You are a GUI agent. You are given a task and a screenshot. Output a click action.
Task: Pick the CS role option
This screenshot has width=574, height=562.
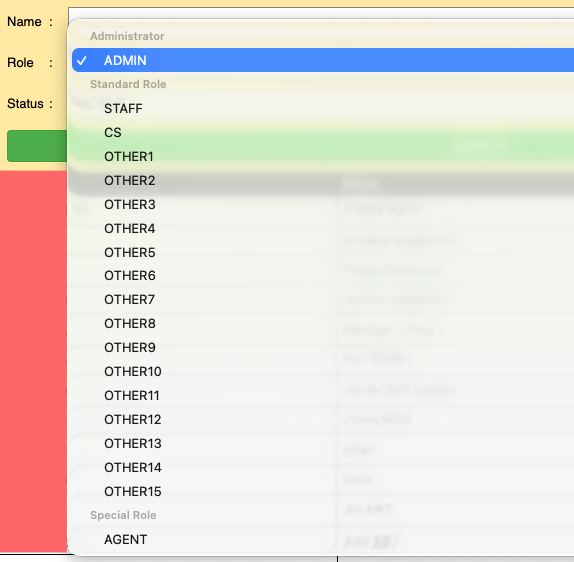pos(323,132)
